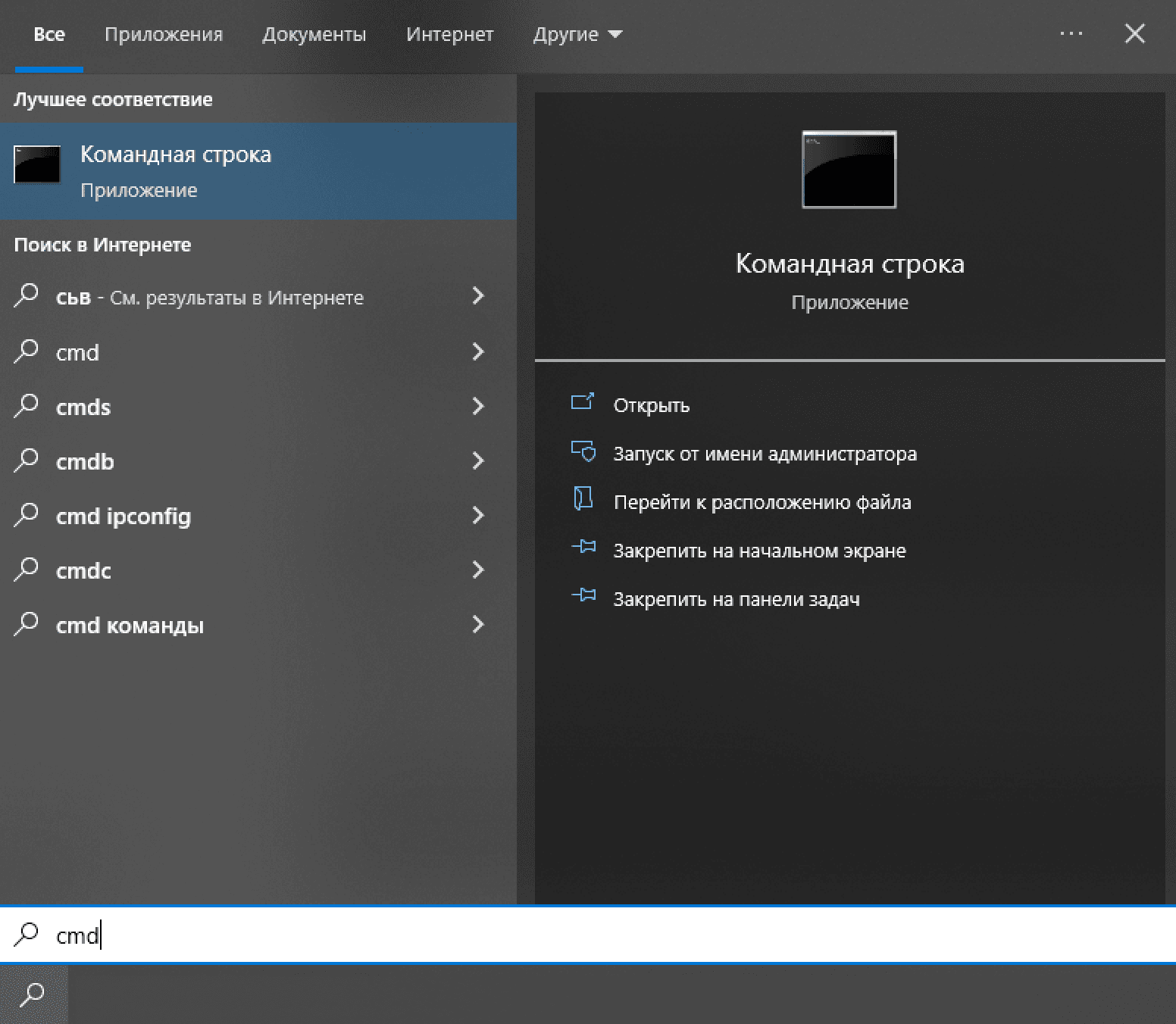Open the three-dots options menu

(1071, 34)
